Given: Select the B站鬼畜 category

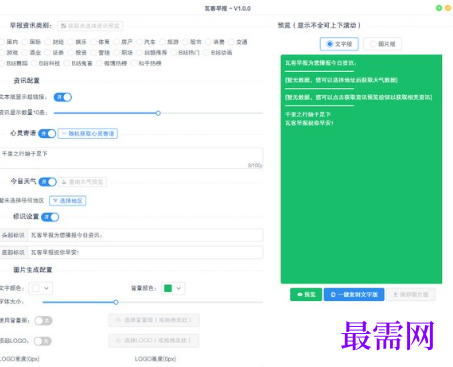Looking at the screenshot, I should pyautogui.click(x=78, y=63).
